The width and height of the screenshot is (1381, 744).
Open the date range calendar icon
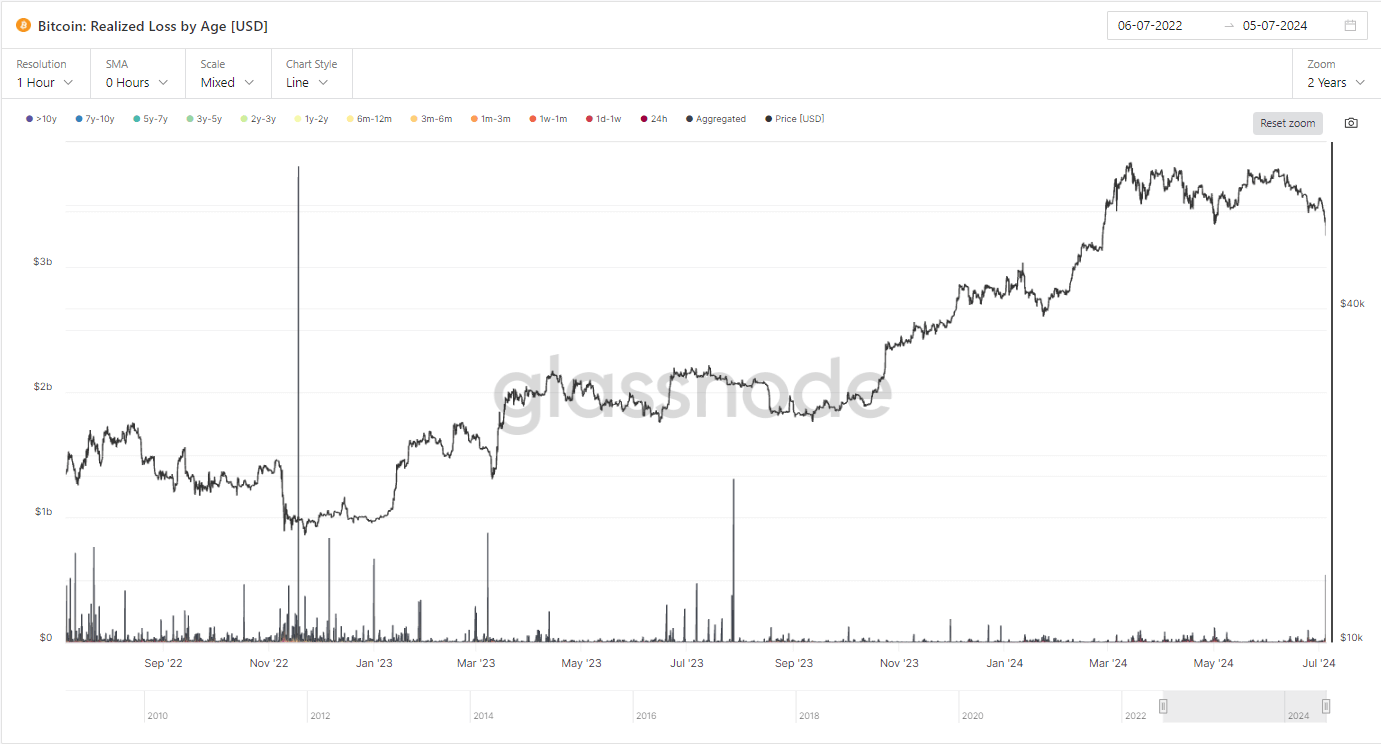(x=1350, y=25)
